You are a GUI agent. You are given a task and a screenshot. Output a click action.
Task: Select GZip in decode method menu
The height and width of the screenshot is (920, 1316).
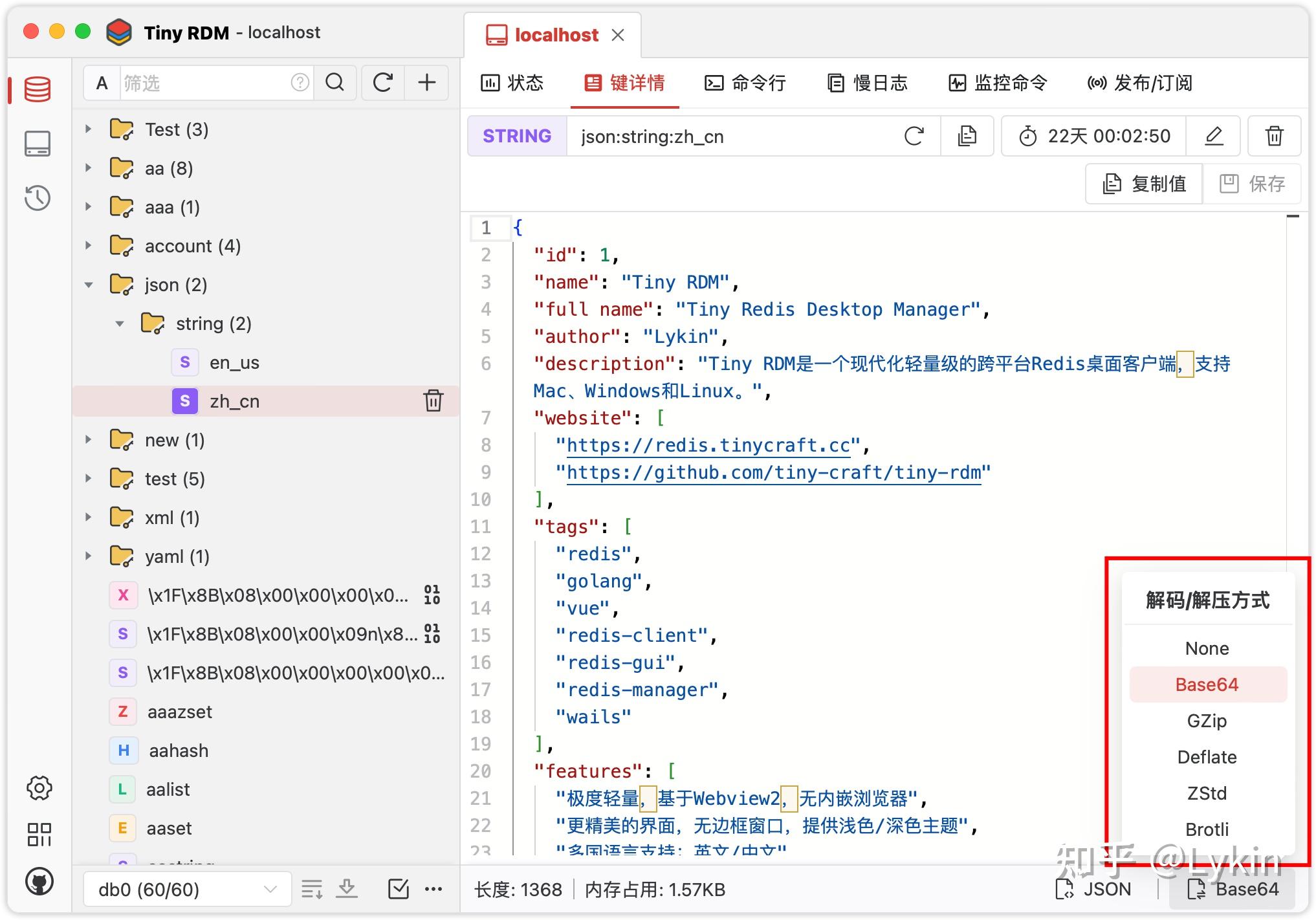[x=1207, y=721]
